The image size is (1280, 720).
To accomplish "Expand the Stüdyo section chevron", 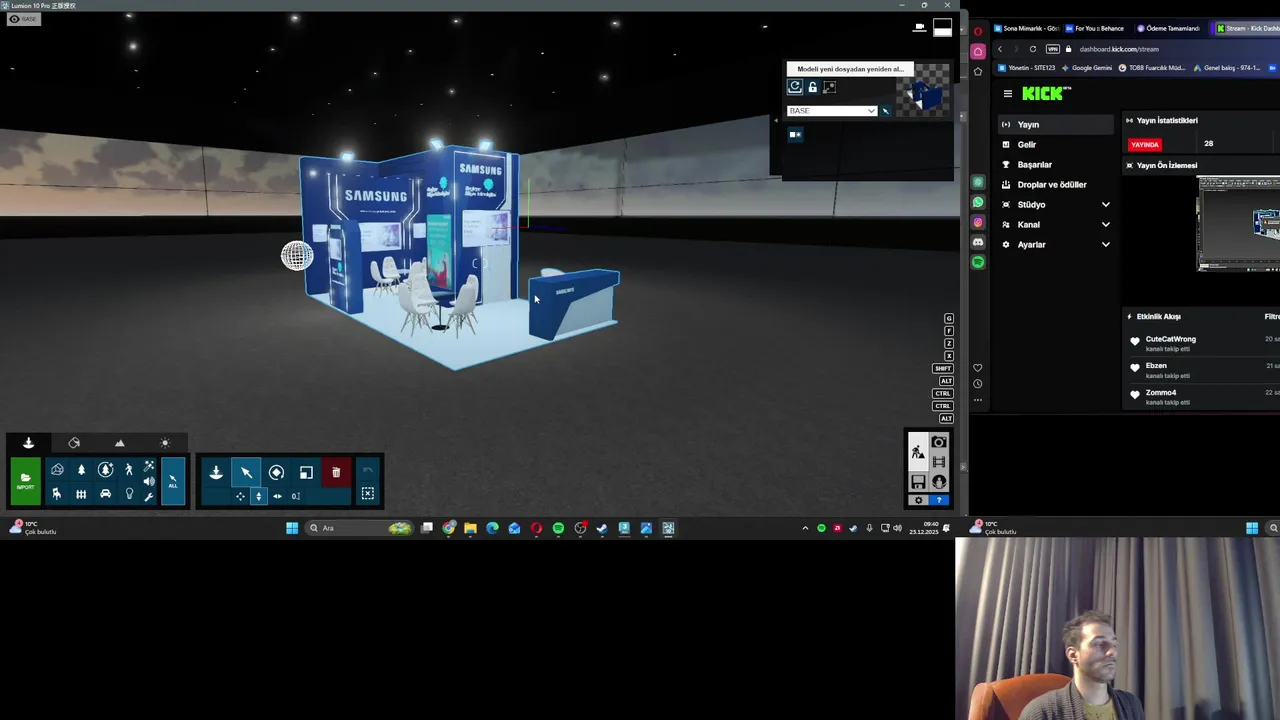I will tap(1105, 205).
